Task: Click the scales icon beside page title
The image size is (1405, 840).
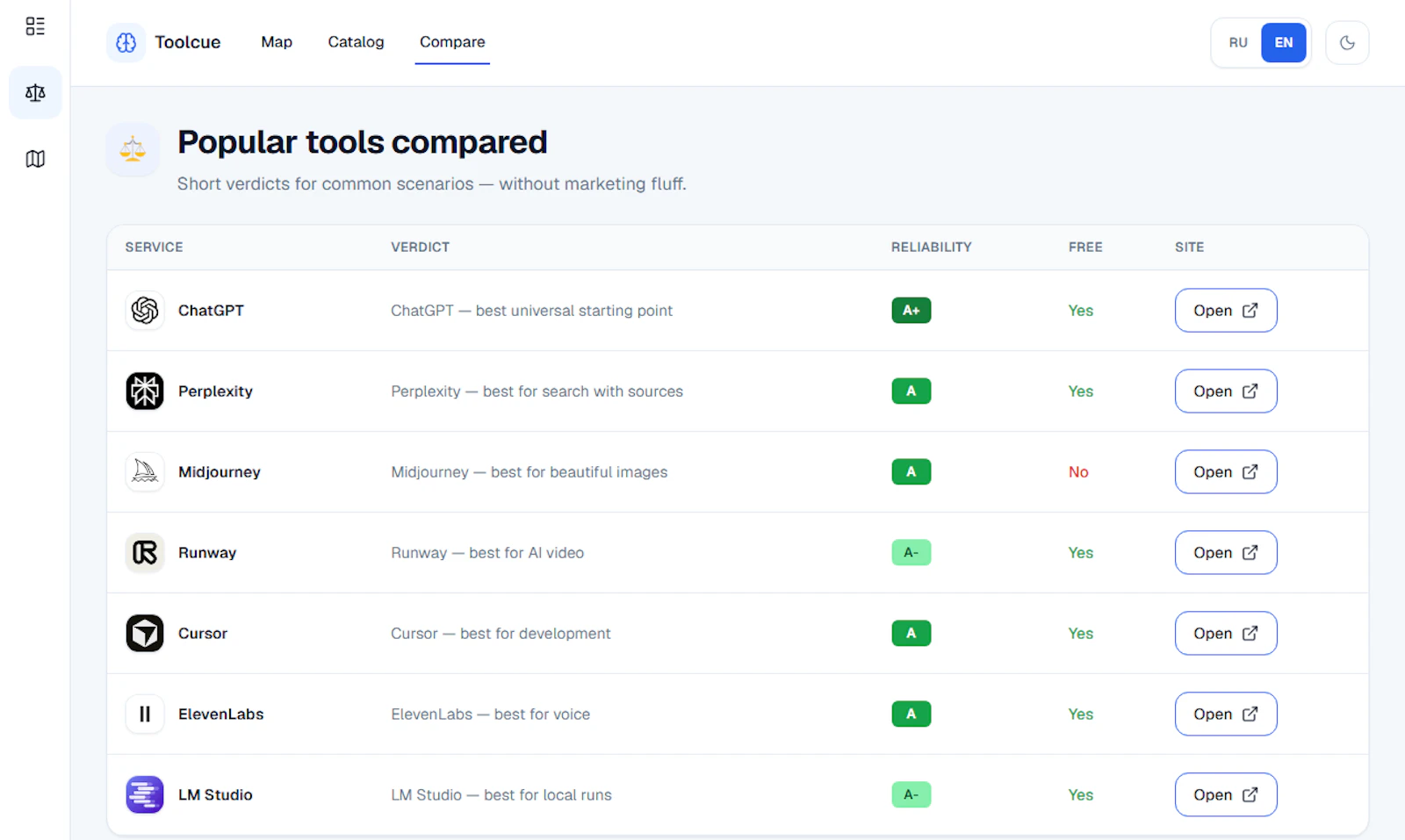Action: pos(133,149)
